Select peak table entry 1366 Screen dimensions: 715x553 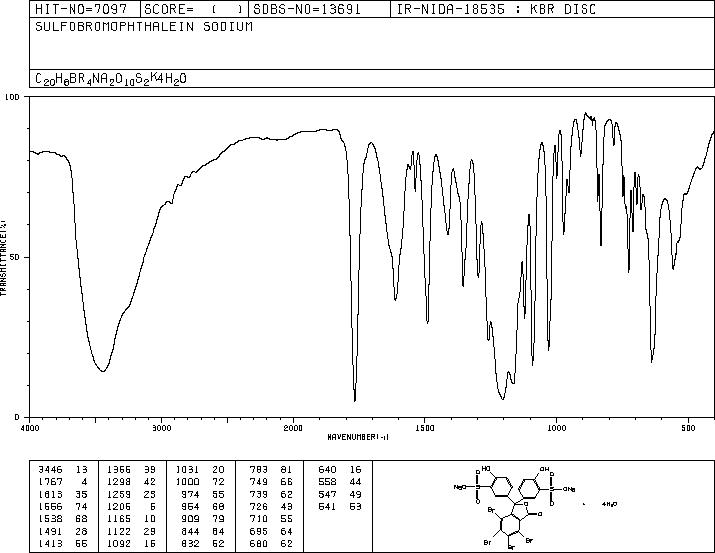pyautogui.click(x=131, y=470)
